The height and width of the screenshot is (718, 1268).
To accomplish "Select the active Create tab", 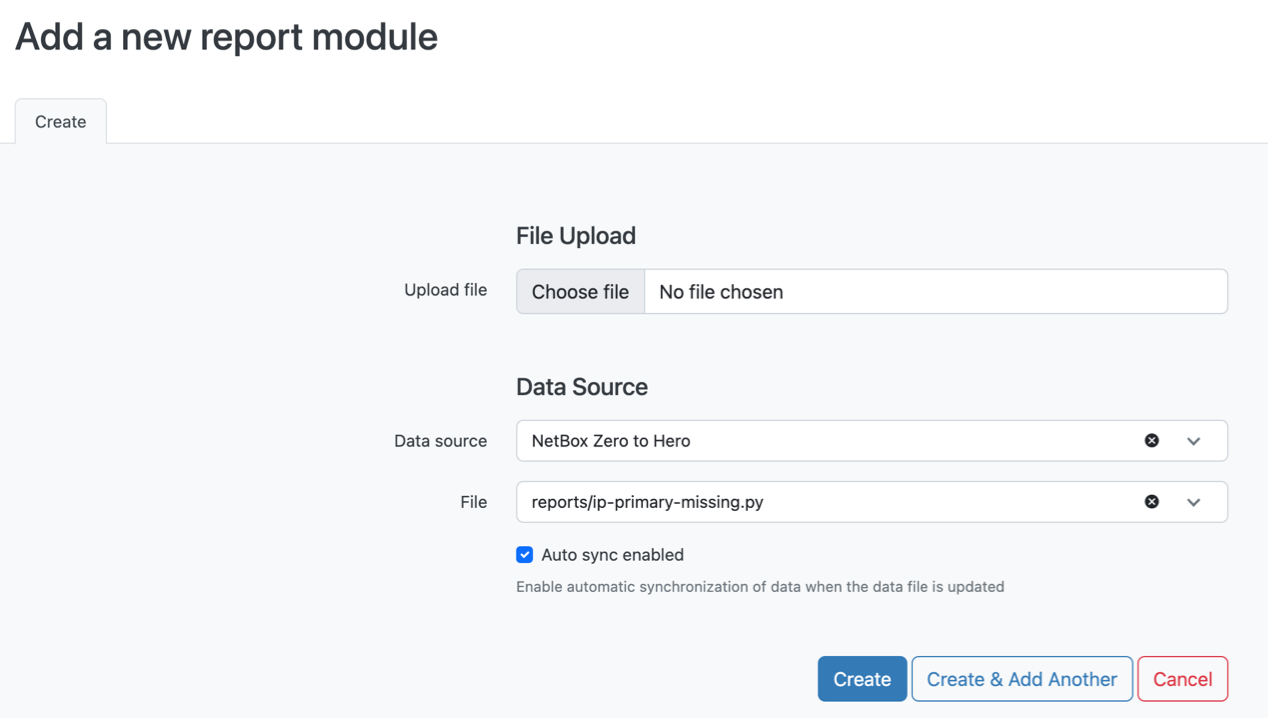I will pos(60,121).
